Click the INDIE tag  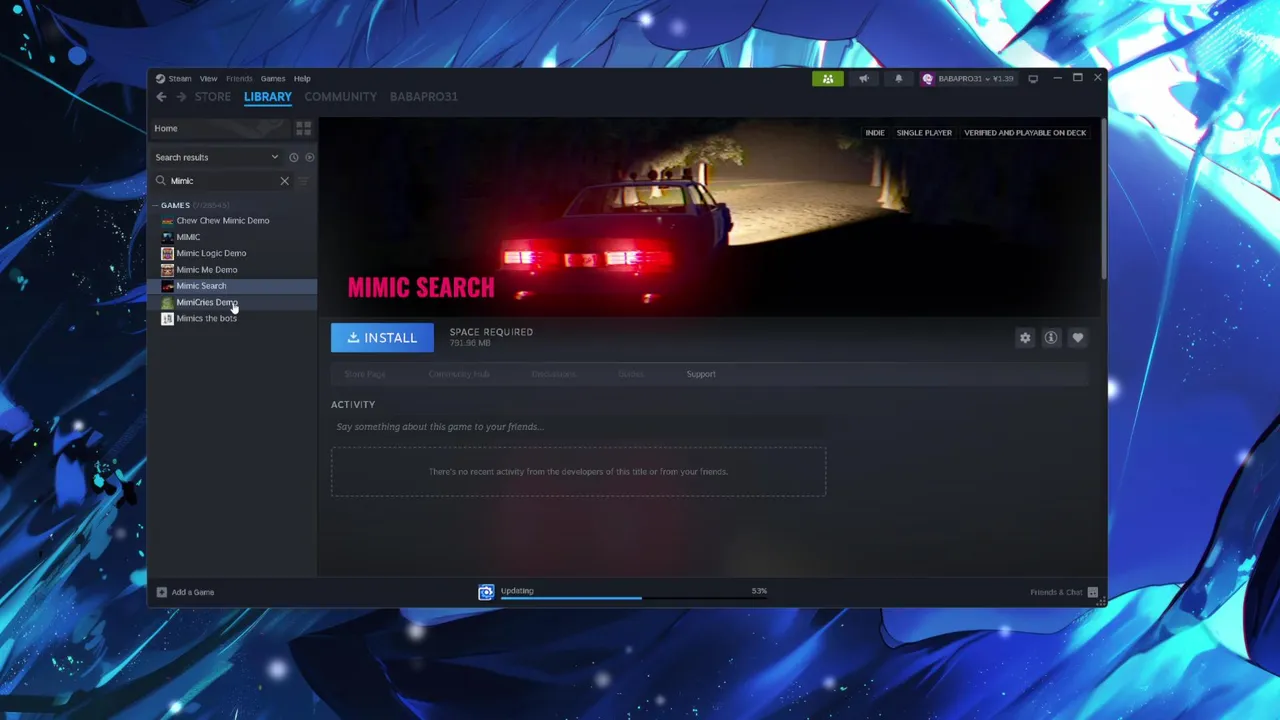[x=875, y=132]
